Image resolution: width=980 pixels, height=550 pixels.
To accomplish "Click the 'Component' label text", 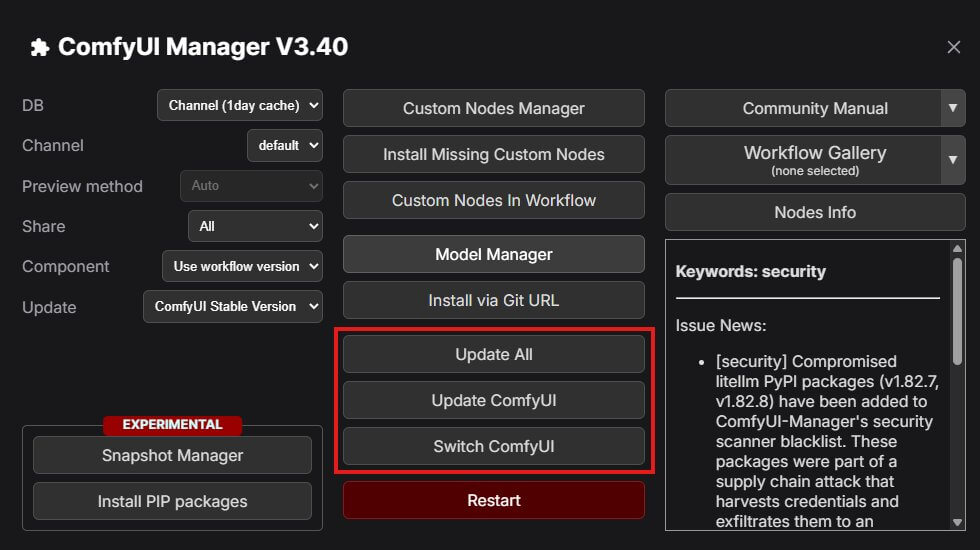I will (x=66, y=266).
